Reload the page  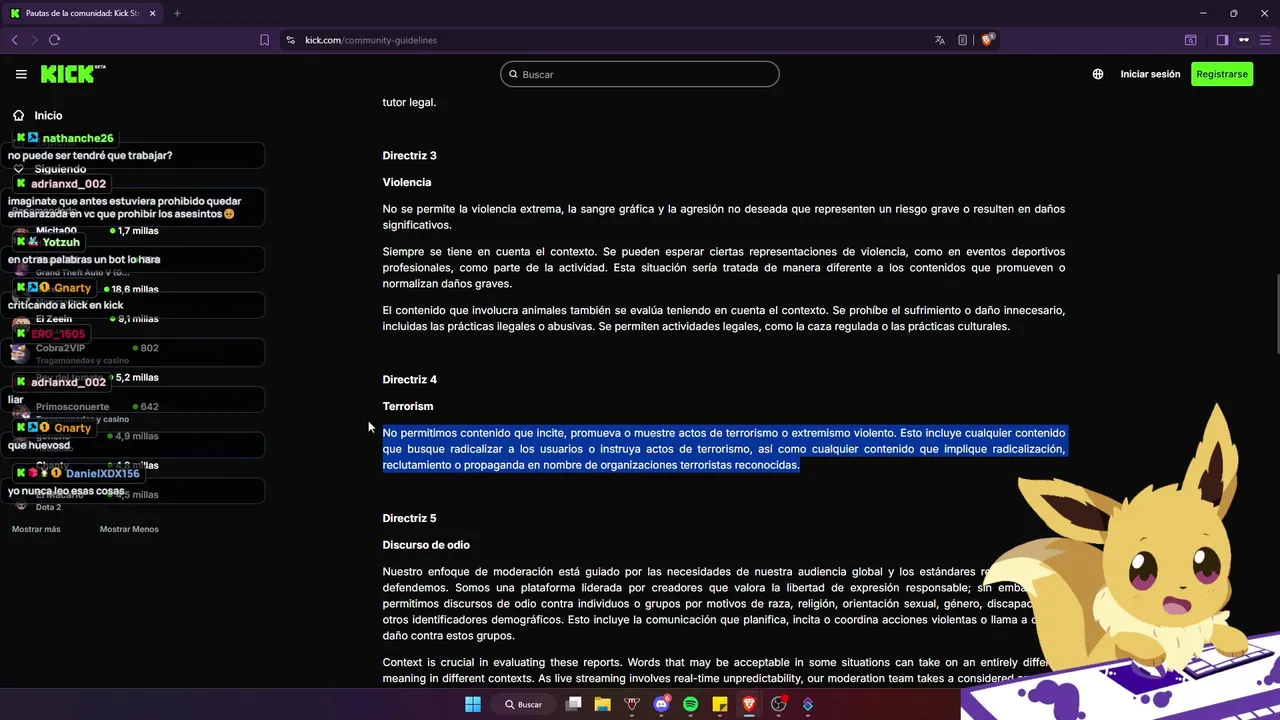(54, 40)
